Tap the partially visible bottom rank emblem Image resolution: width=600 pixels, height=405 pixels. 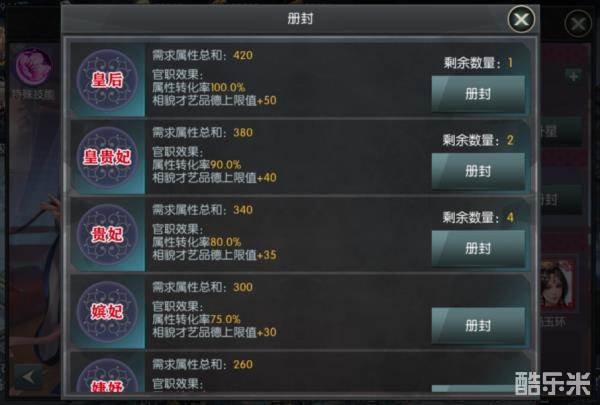tap(107, 375)
